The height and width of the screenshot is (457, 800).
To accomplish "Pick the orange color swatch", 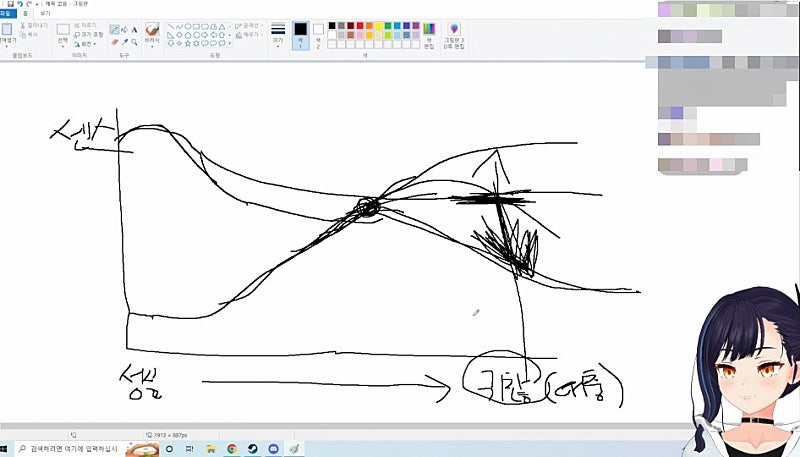I will 369,26.
